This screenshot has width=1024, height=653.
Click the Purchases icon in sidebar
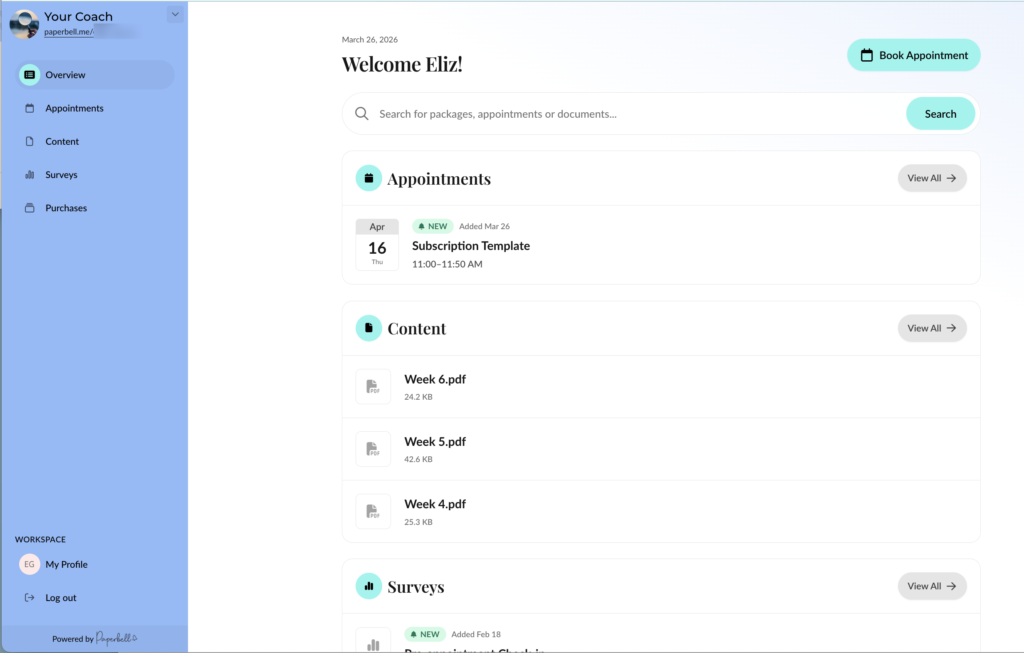[30, 208]
